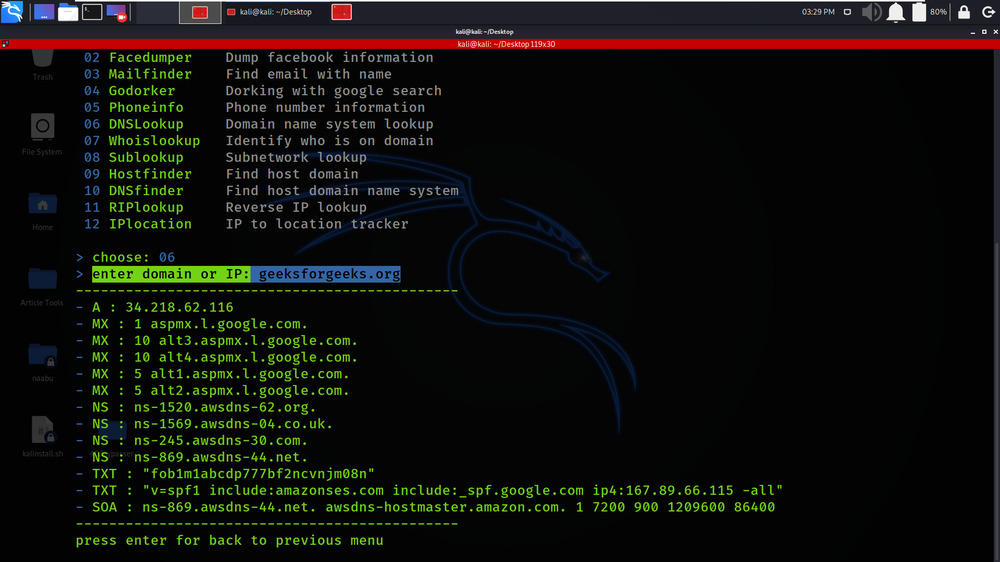Open the Home folder desktop icon

43,212
